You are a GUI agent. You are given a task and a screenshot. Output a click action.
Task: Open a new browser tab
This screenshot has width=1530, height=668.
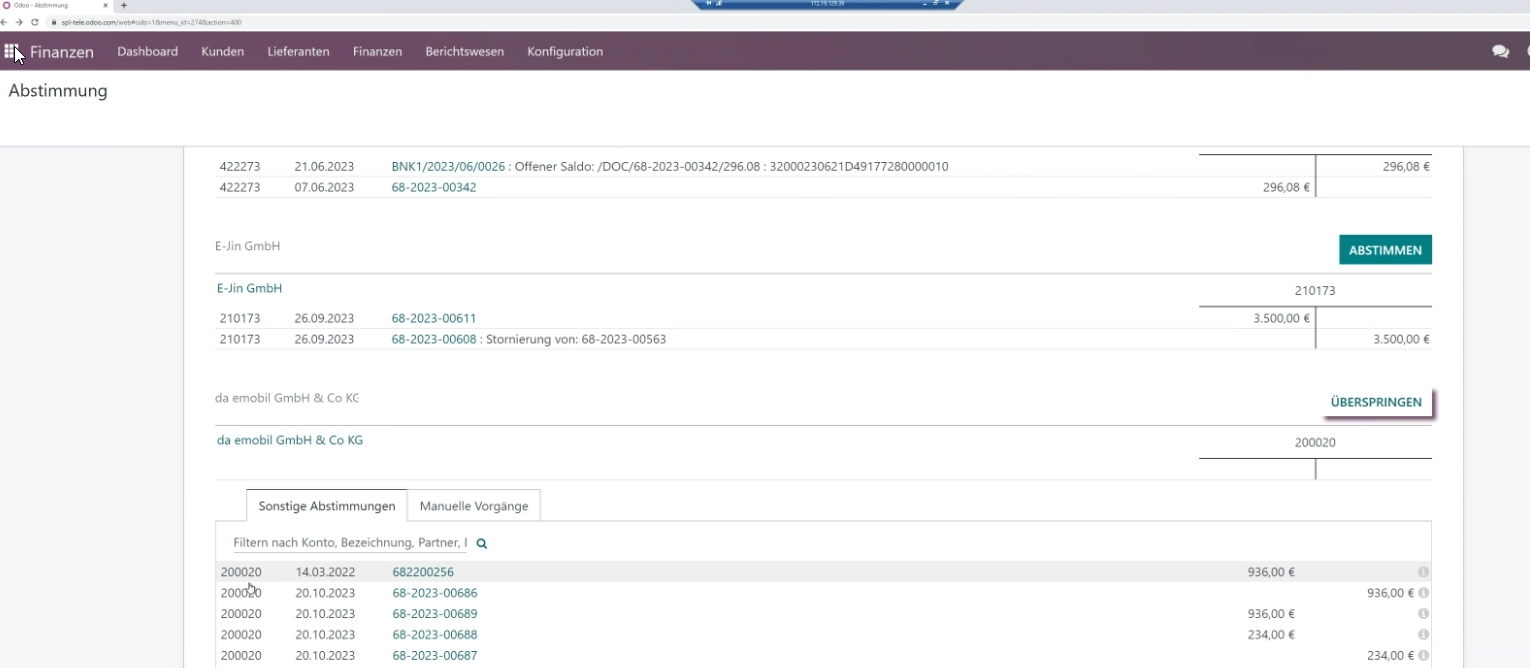[124, 5]
